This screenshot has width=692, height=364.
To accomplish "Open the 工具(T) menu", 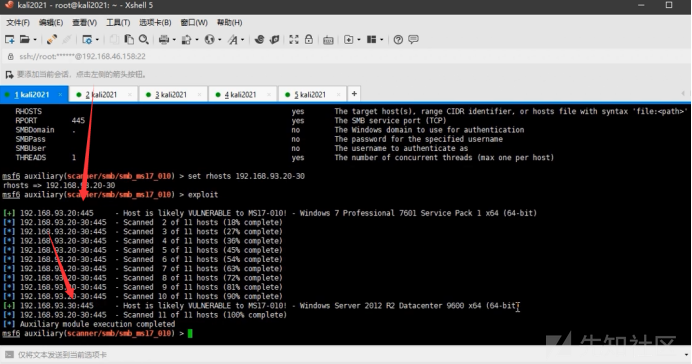I will (x=118, y=23).
